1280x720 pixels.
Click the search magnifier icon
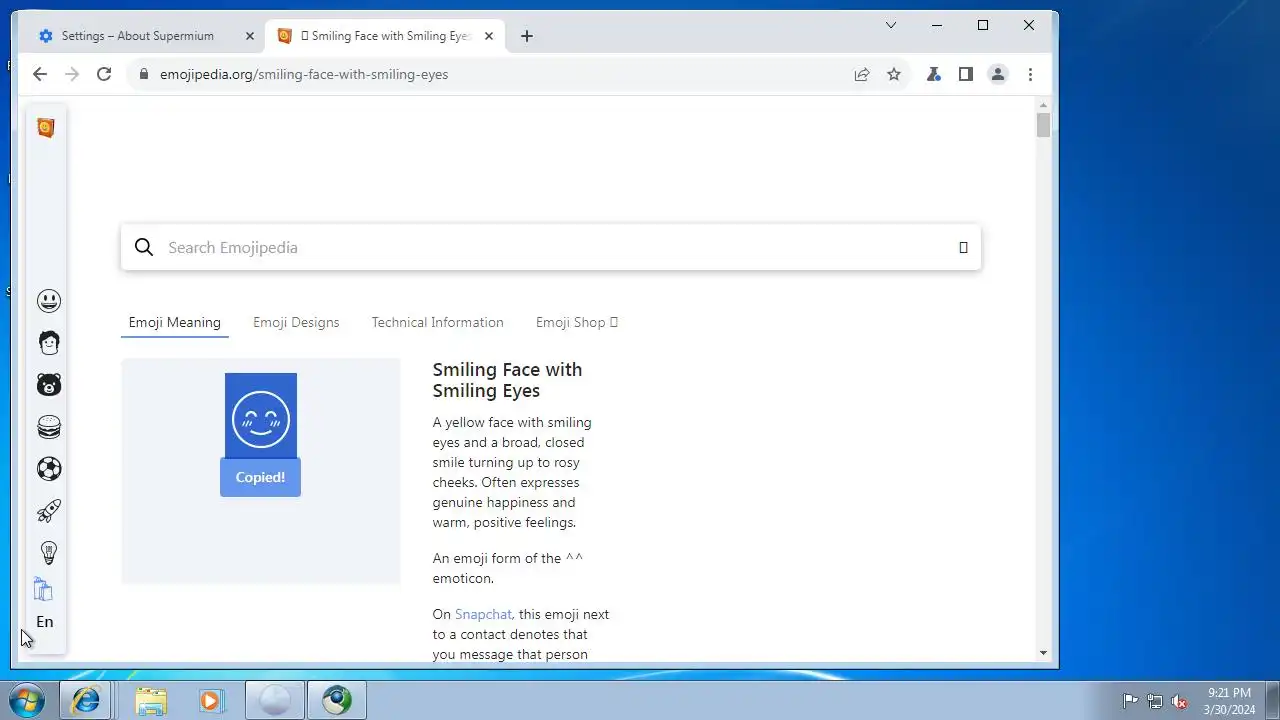(x=144, y=247)
